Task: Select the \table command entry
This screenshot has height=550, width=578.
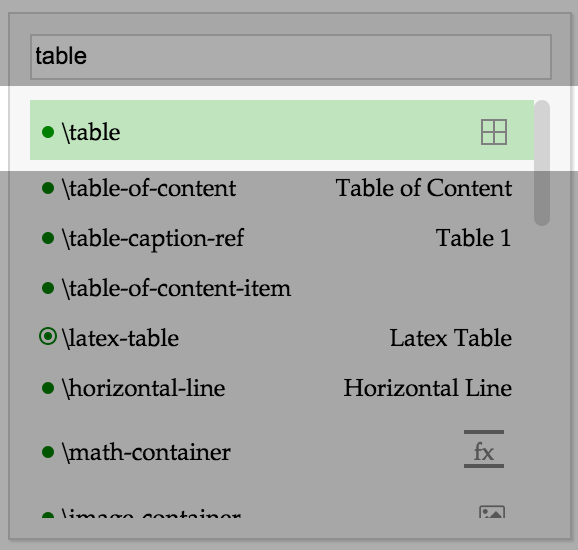Action: point(282,130)
